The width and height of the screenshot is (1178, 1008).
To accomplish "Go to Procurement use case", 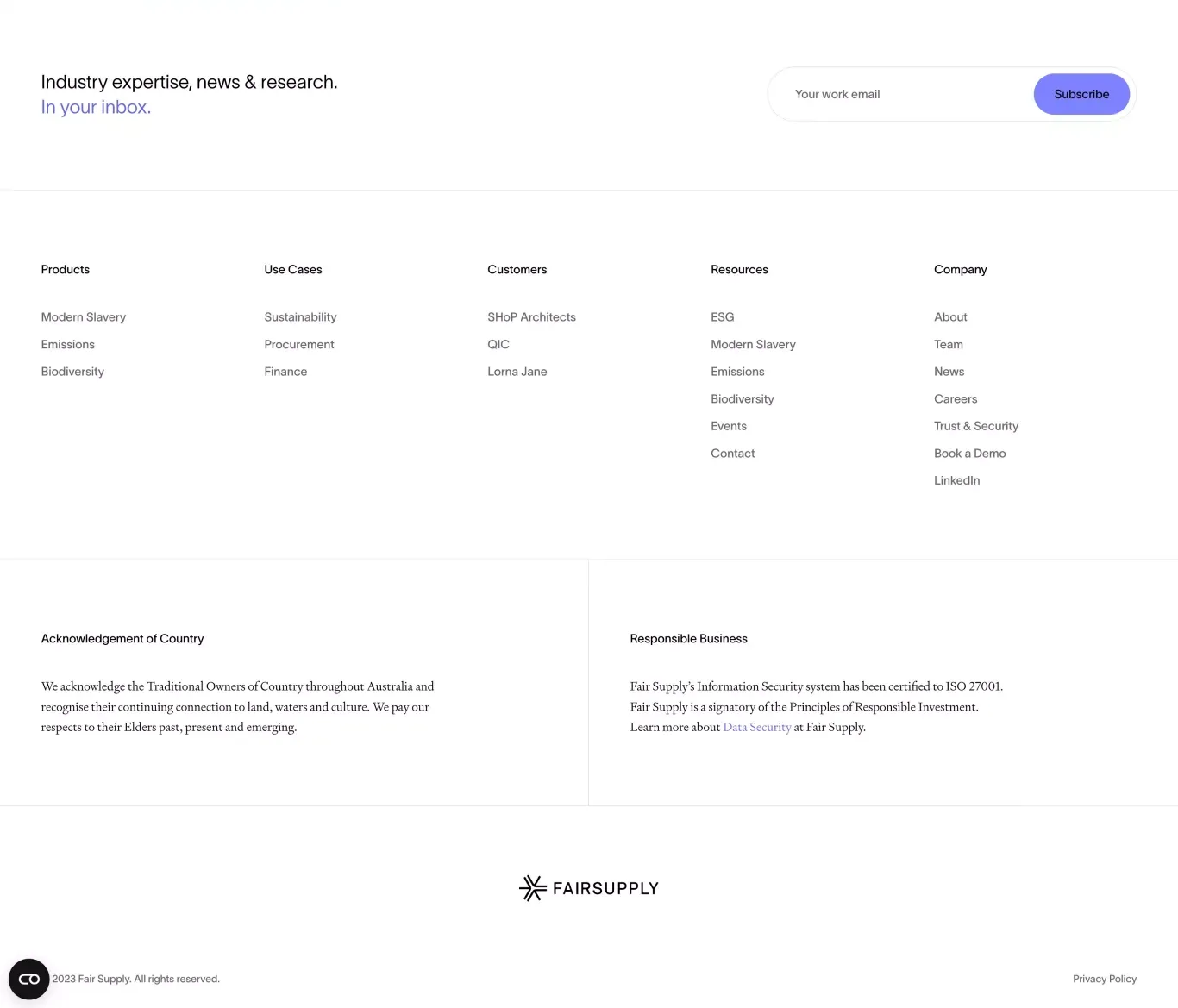I will 299,344.
